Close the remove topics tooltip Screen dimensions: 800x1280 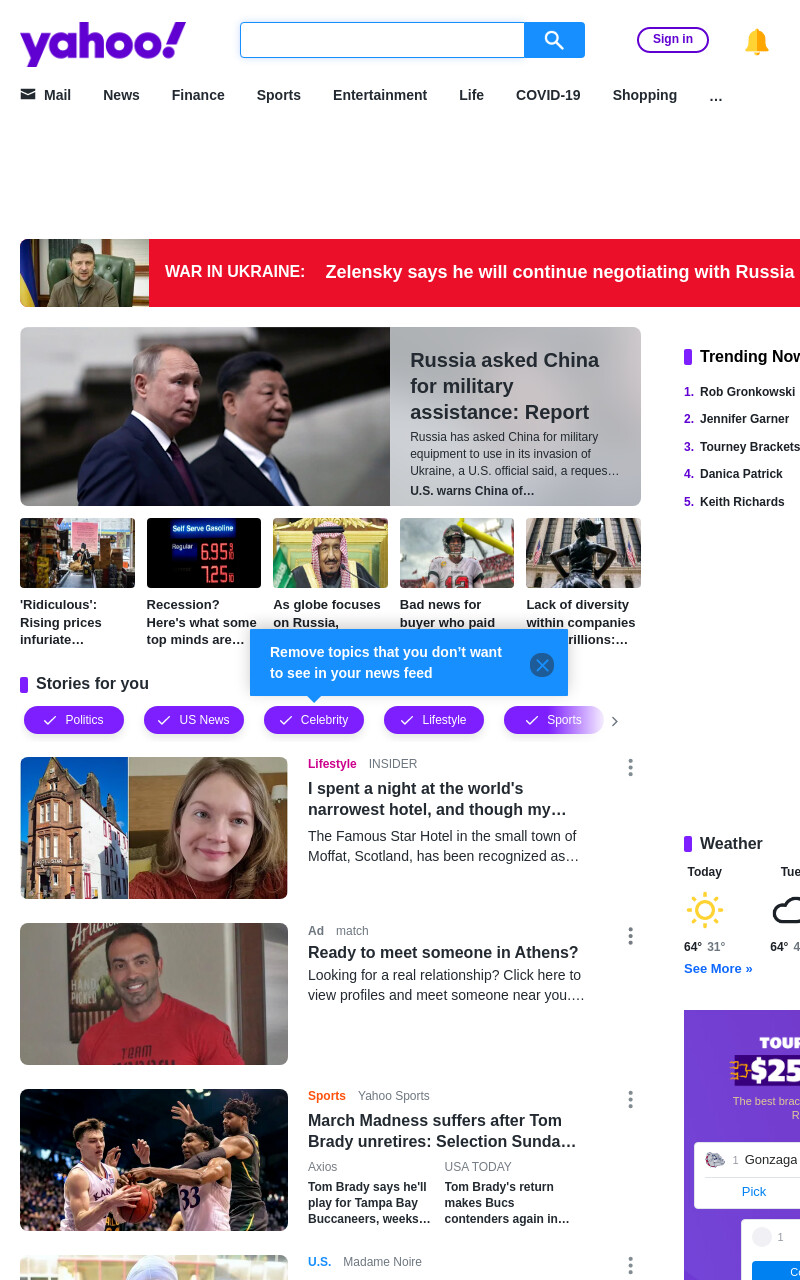(x=542, y=665)
